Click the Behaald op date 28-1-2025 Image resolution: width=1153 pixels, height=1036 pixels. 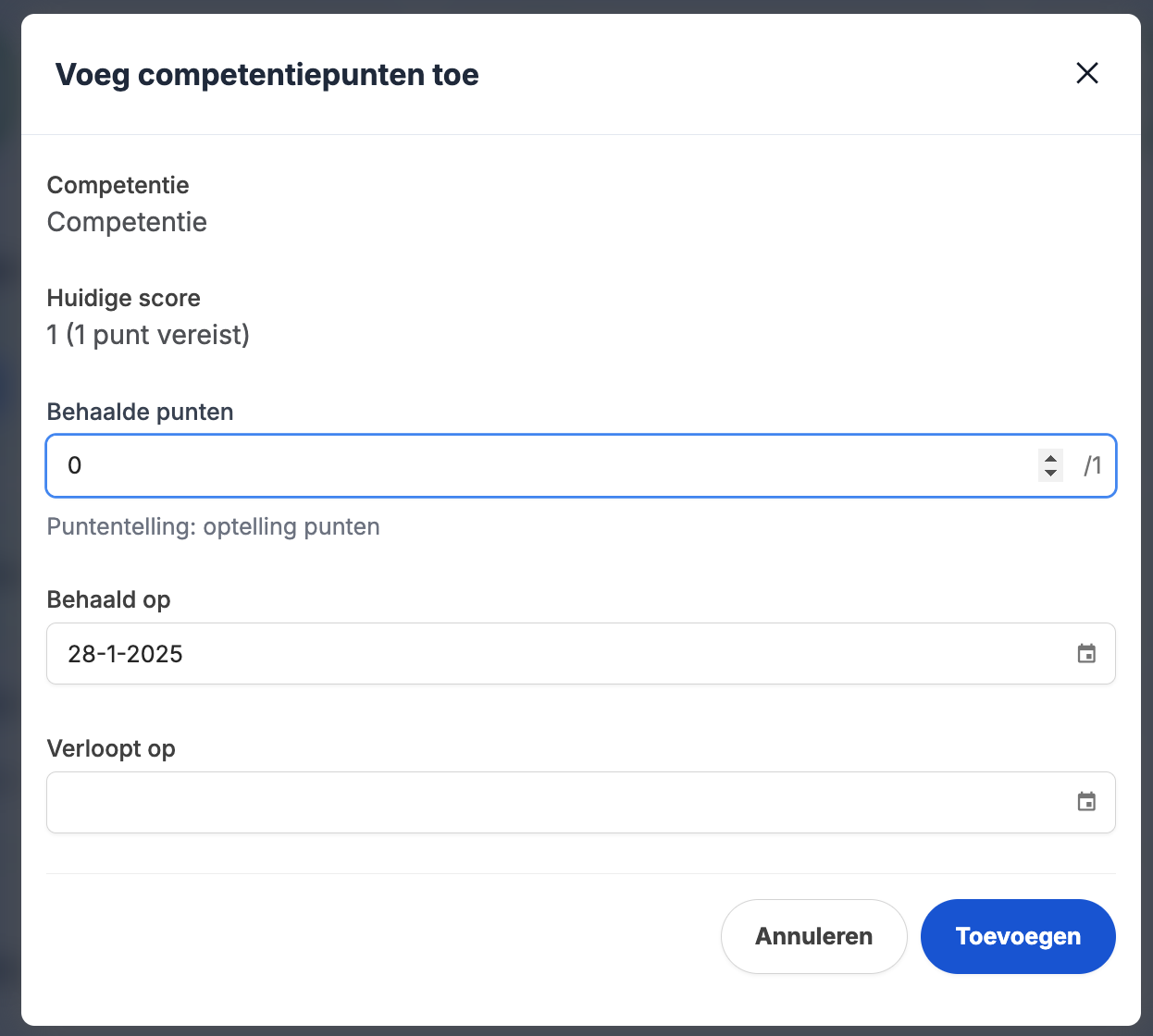(x=126, y=654)
